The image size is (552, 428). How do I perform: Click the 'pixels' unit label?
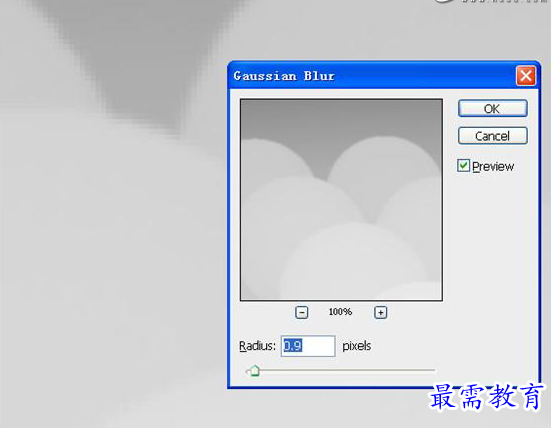pyautogui.click(x=357, y=346)
